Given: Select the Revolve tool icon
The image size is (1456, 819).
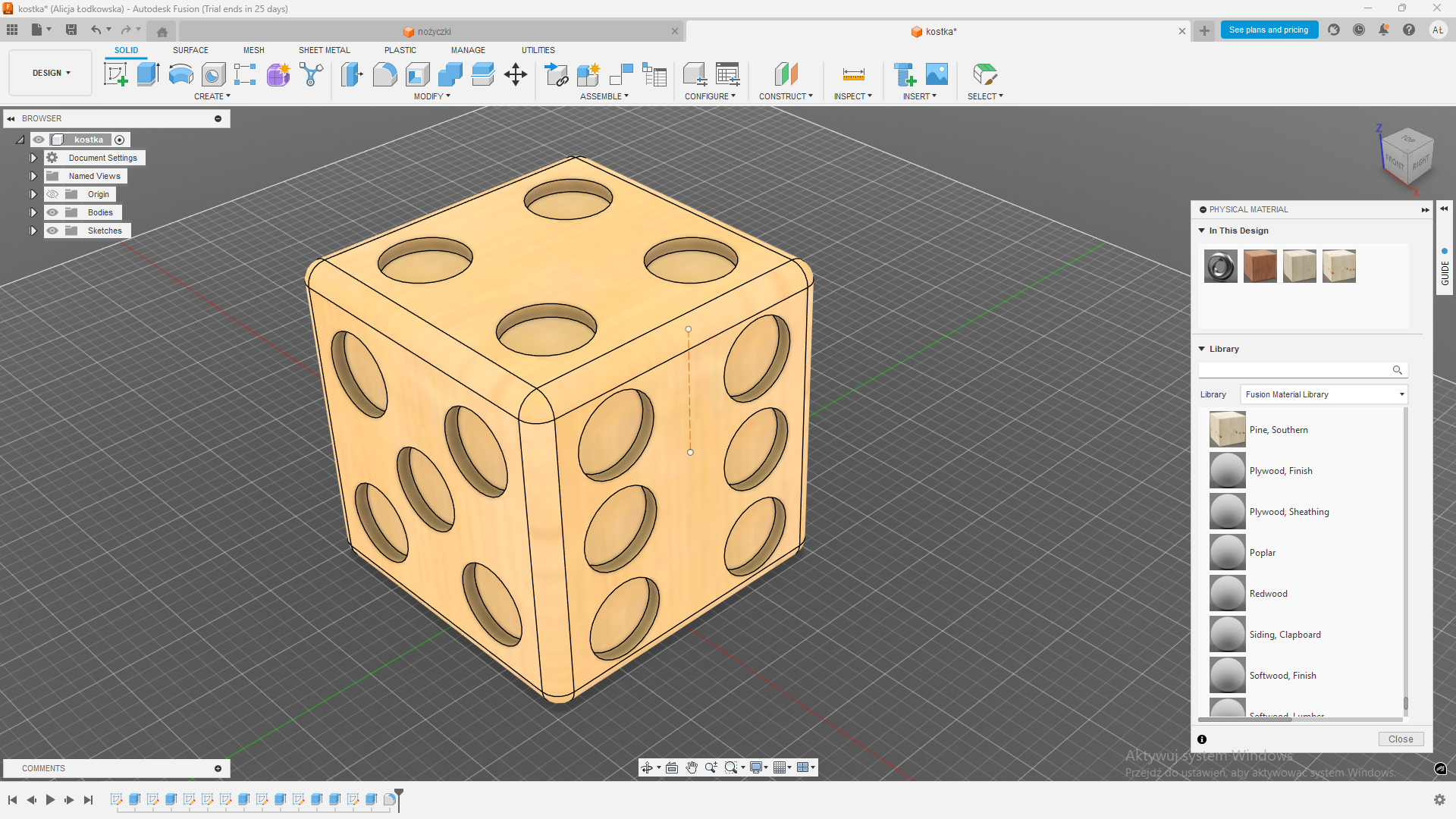Looking at the screenshot, I should (180, 74).
